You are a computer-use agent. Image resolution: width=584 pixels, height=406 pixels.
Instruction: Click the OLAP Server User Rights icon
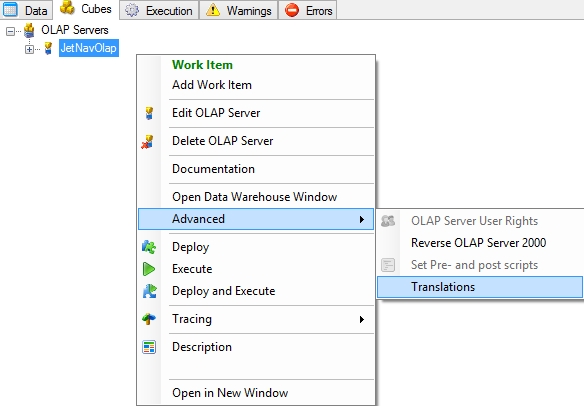pyautogui.click(x=388, y=221)
